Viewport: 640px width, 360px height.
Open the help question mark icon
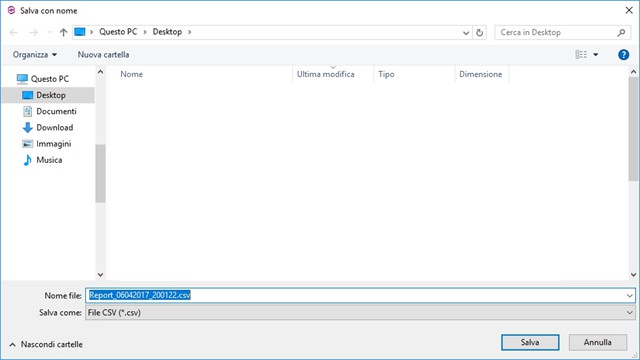(x=623, y=55)
